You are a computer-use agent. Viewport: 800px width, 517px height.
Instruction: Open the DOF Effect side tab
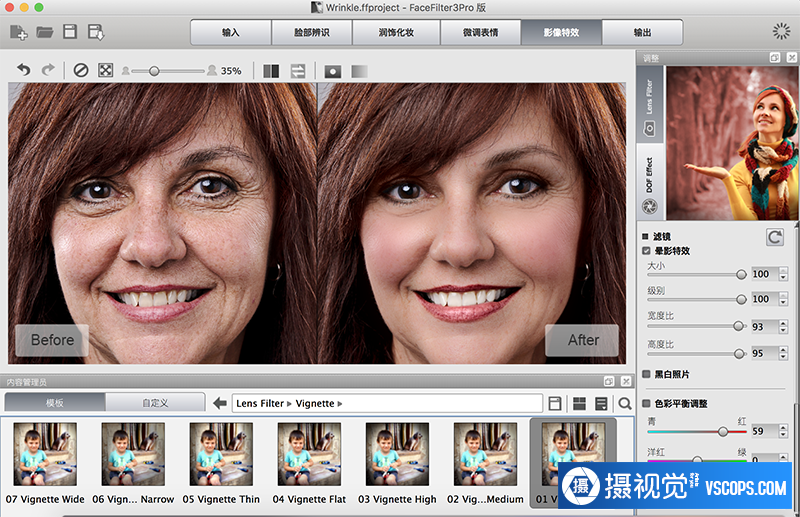tap(649, 182)
